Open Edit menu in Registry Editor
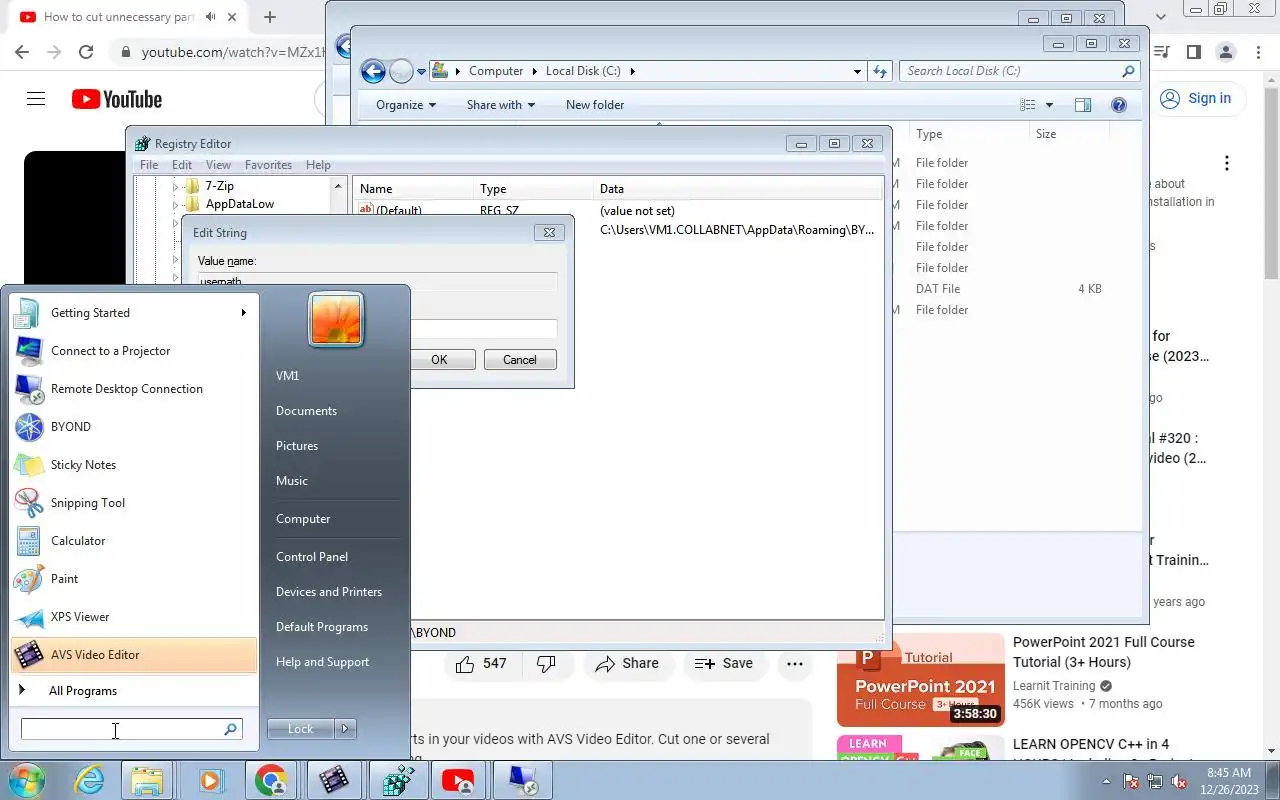This screenshot has width=1280, height=800. [x=182, y=165]
